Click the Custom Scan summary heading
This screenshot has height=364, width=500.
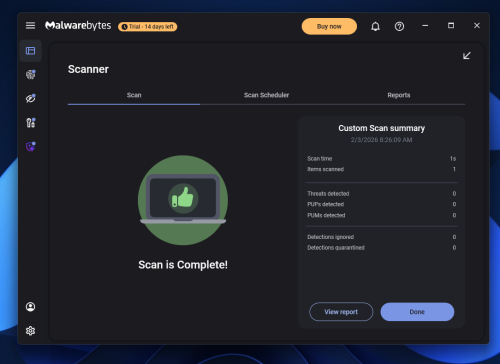381,128
